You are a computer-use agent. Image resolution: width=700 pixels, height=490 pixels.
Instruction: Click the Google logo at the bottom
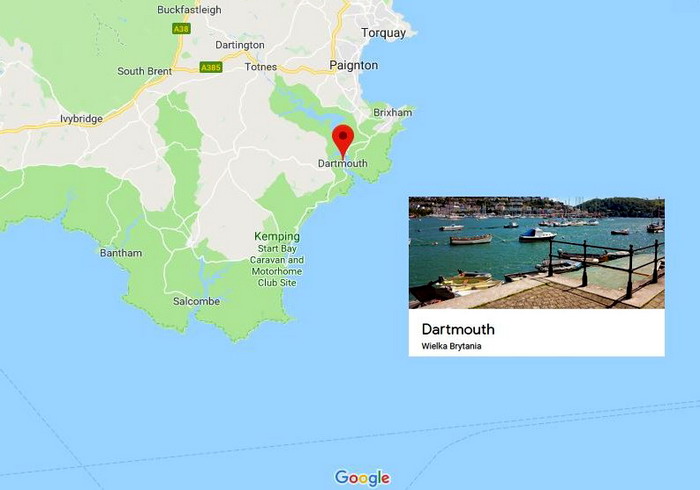[x=362, y=478]
